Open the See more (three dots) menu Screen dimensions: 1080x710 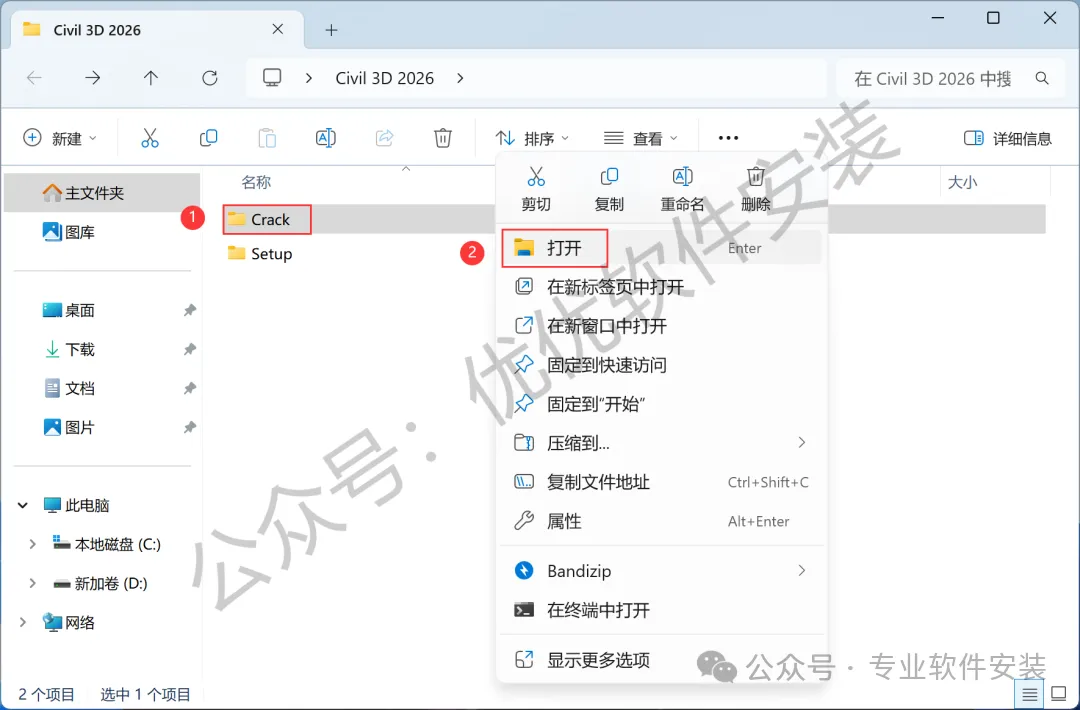coord(728,138)
